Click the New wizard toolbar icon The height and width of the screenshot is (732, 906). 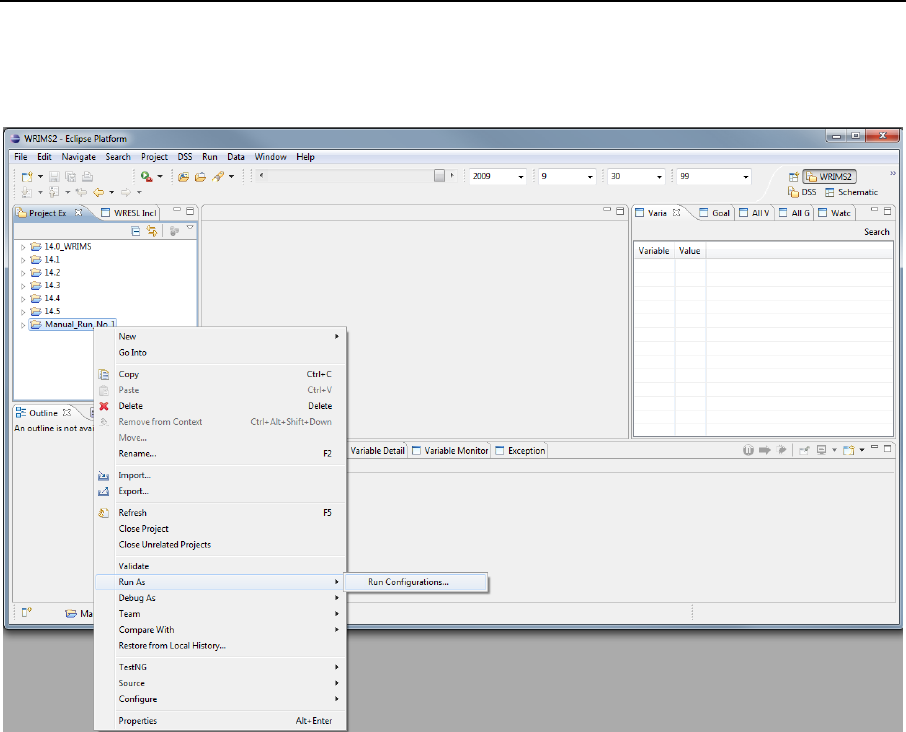pyautogui.click(x=27, y=177)
